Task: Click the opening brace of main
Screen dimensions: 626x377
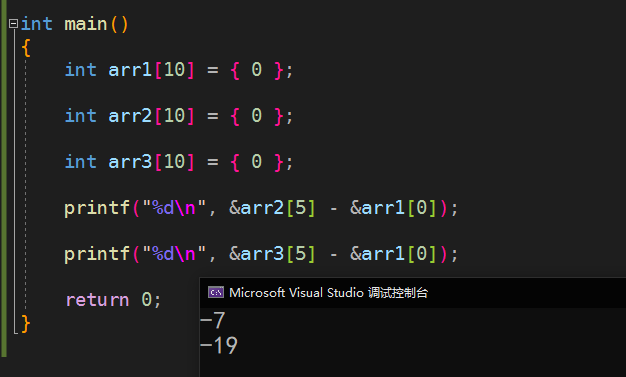Action: pyautogui.click(x=26, y=48)
